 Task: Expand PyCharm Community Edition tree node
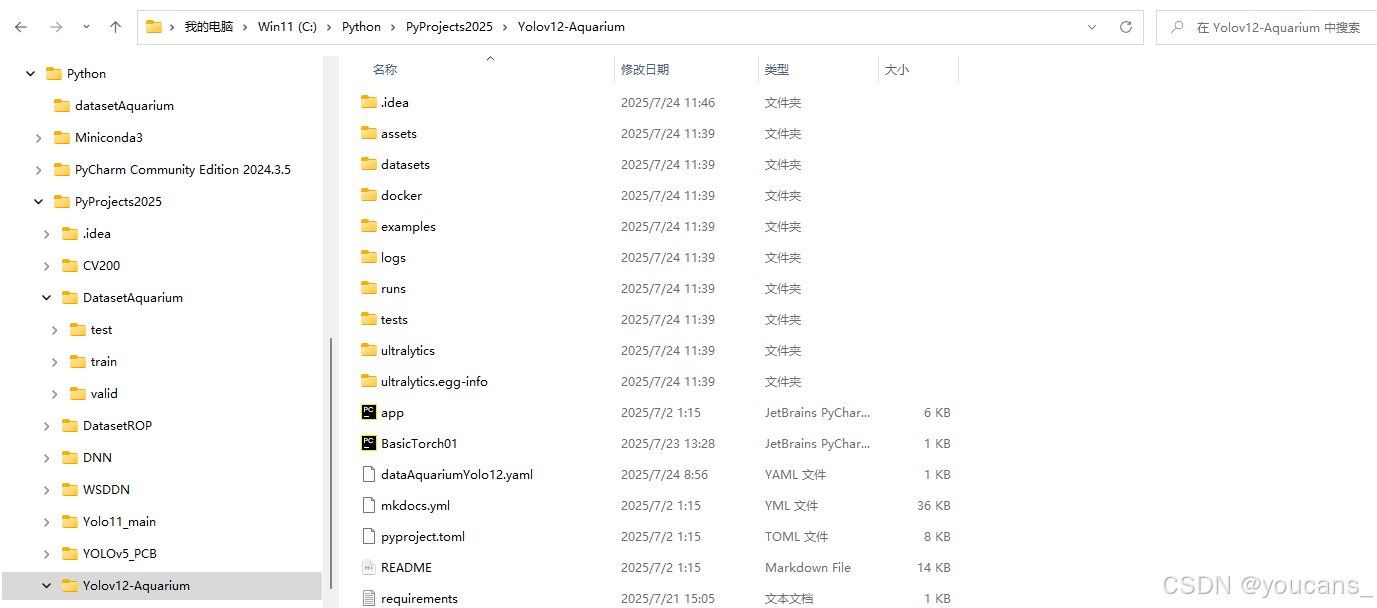click(38, 170)
